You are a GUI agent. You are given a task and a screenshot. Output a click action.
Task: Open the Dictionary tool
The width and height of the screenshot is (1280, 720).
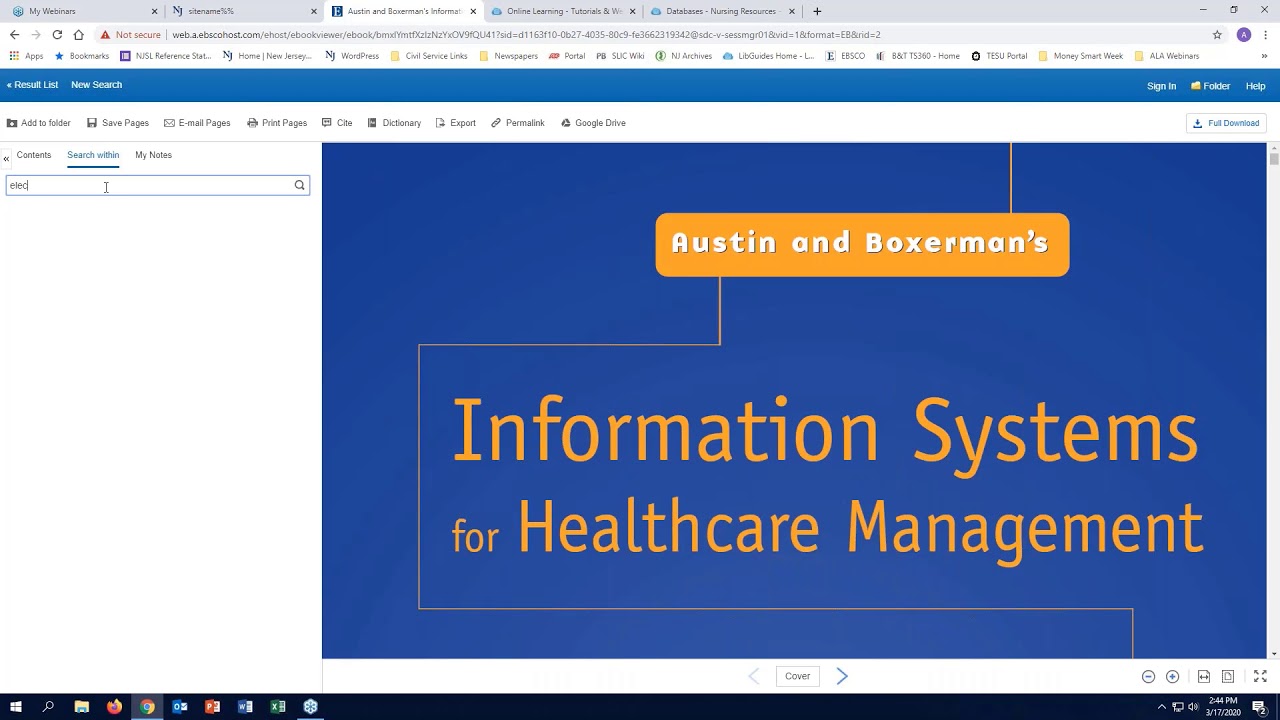tap(394, 123)
